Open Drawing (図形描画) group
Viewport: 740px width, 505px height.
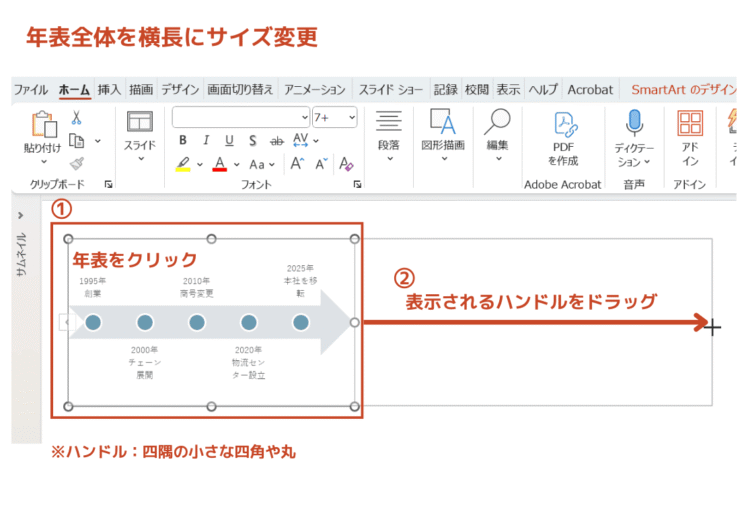click(443, 135)
